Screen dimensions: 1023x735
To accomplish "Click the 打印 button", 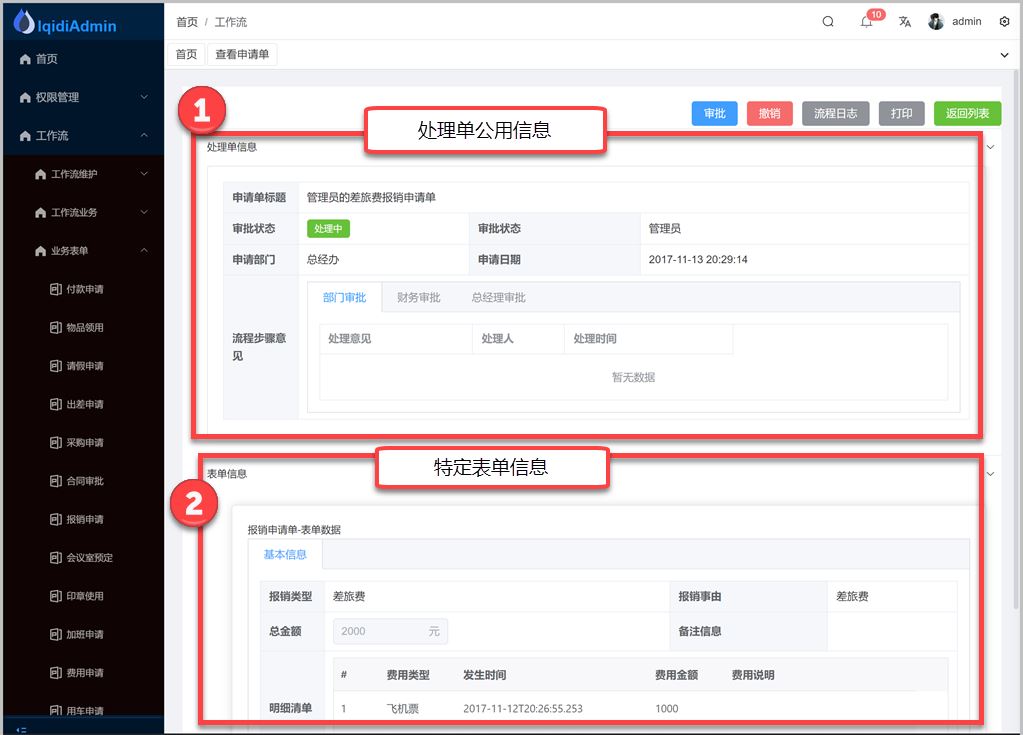I will click(902, 113).
